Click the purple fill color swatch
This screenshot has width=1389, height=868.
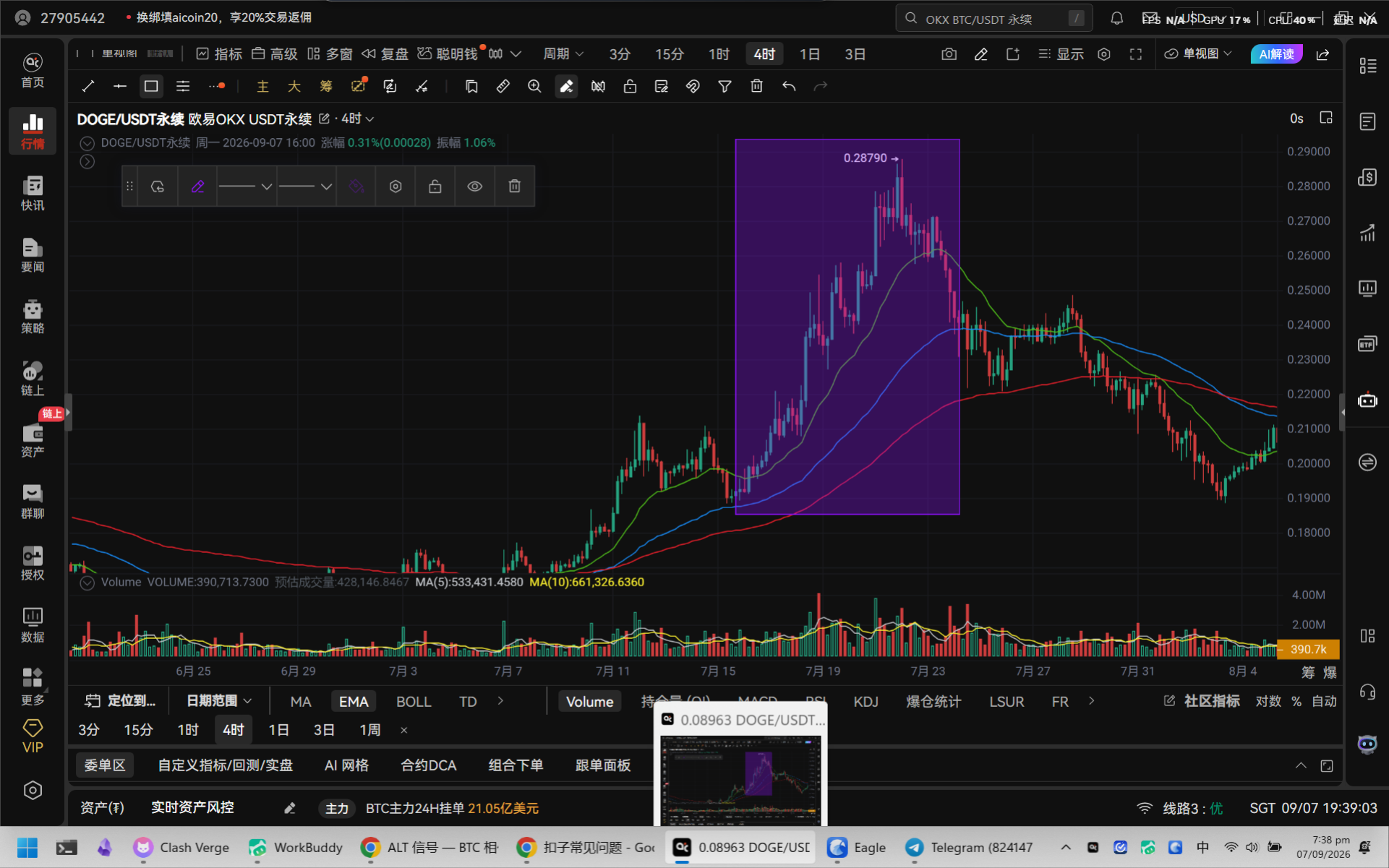pyautogui.click(x=356, y=186)
